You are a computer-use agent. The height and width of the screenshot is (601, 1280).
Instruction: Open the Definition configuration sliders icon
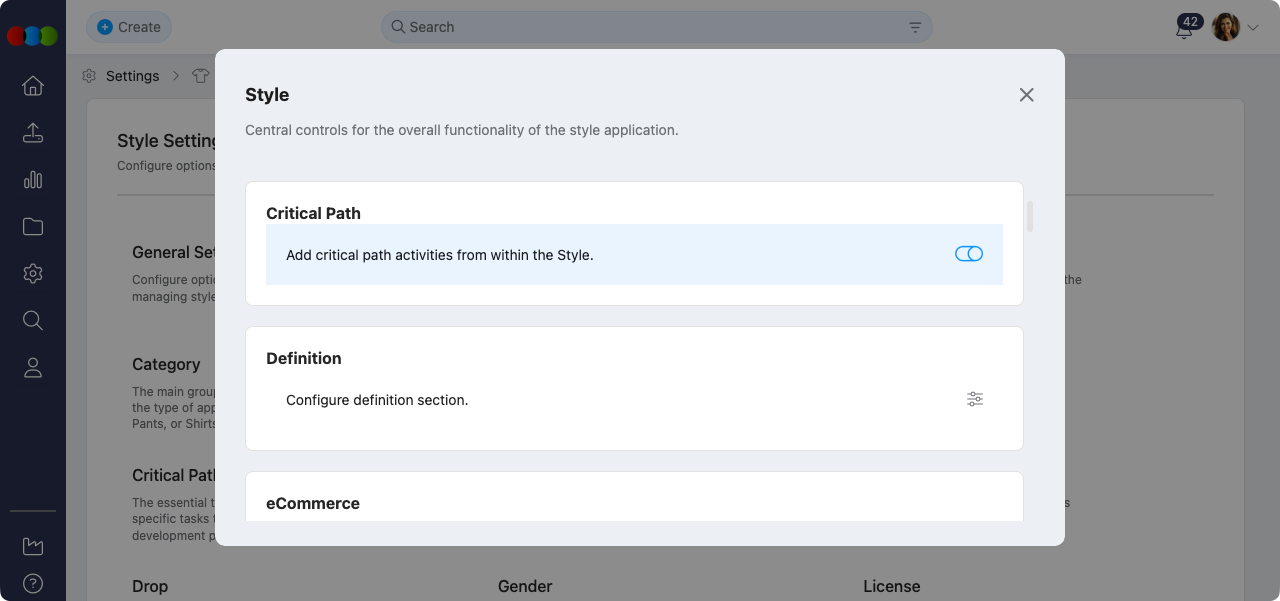click(975, 399)
